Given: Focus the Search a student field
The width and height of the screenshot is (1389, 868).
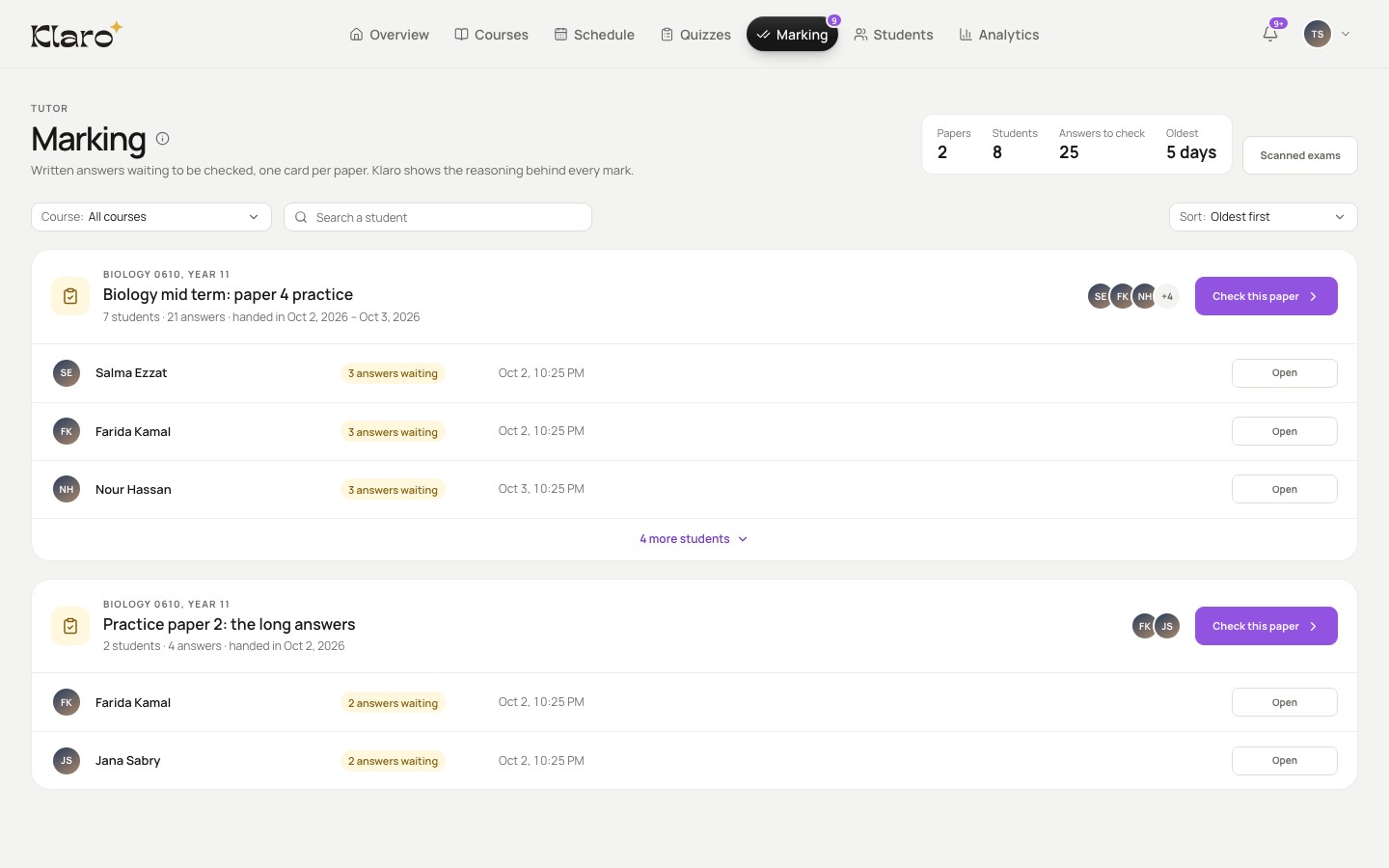Looking at the screenshot, I should click(438, 217).
